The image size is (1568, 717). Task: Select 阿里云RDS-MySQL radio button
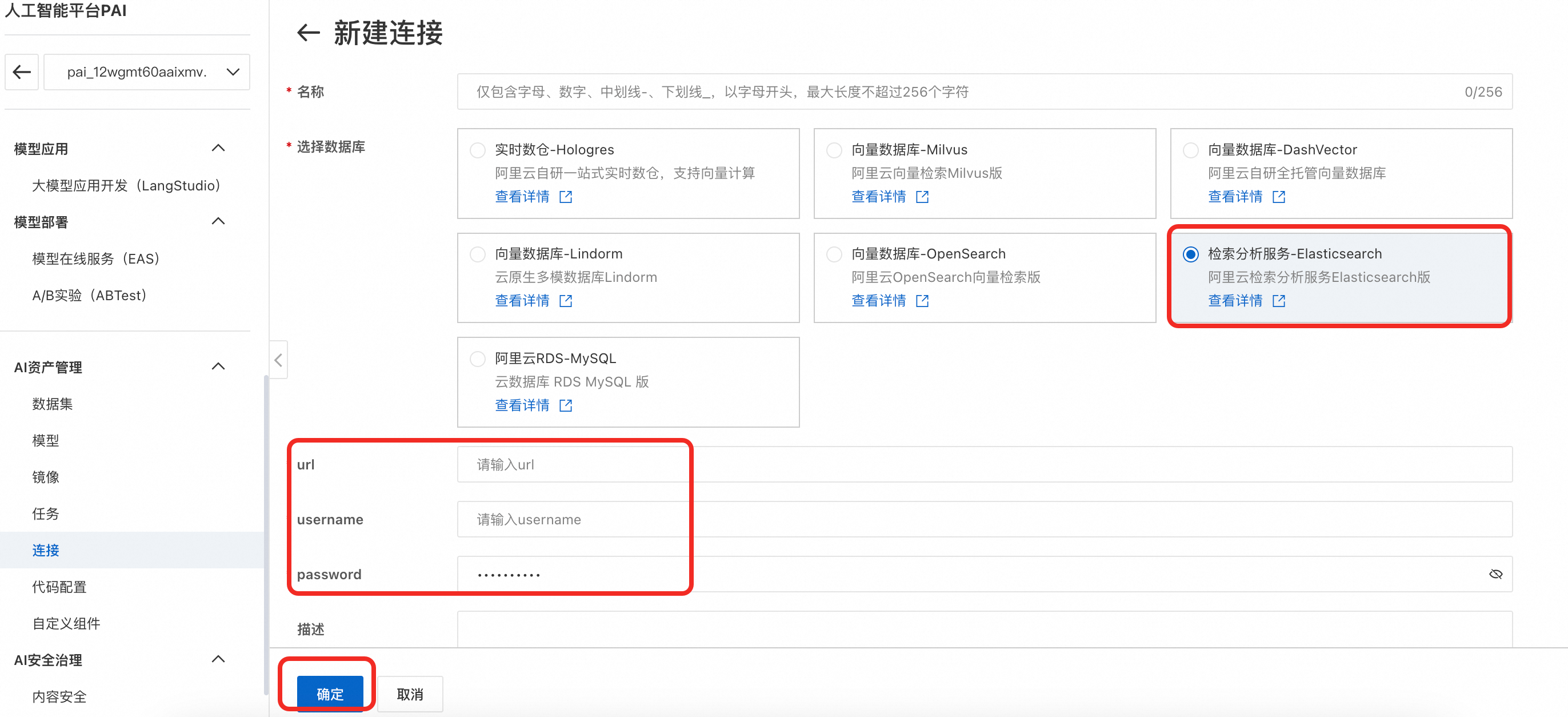click(478, 359)
